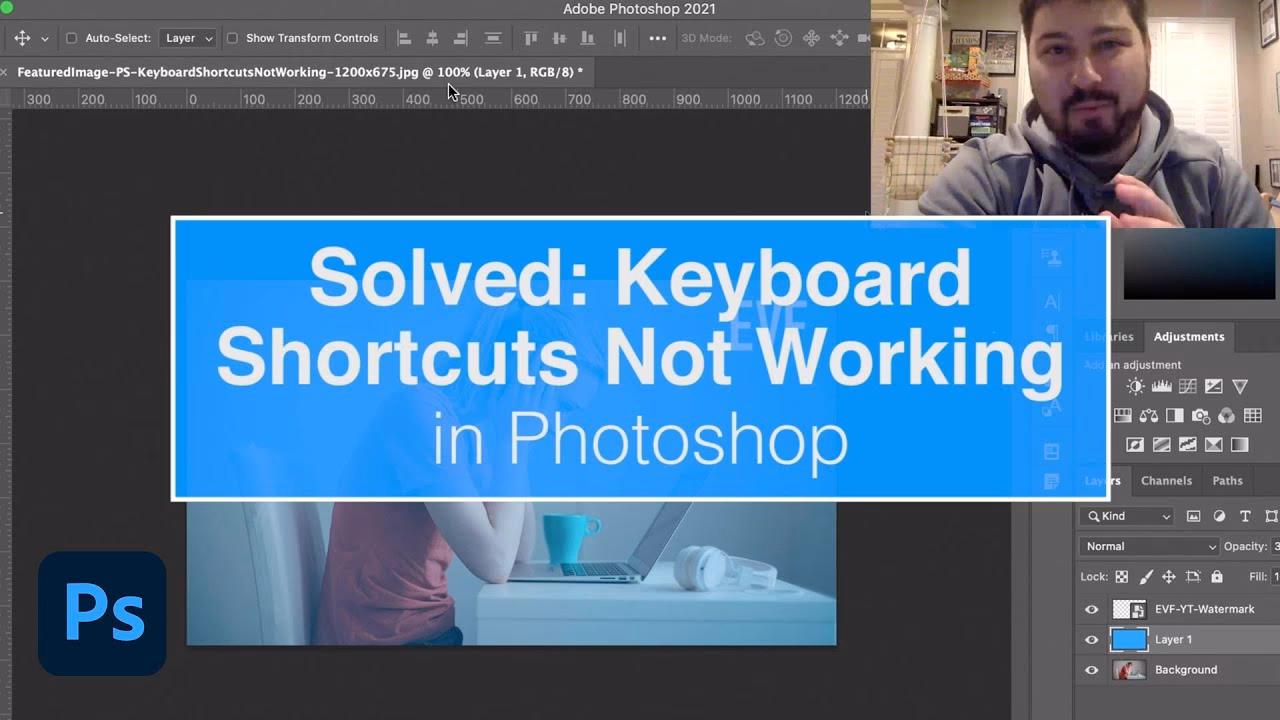
Task: Add a Curves adjustment
Action: click(1187, 386)
